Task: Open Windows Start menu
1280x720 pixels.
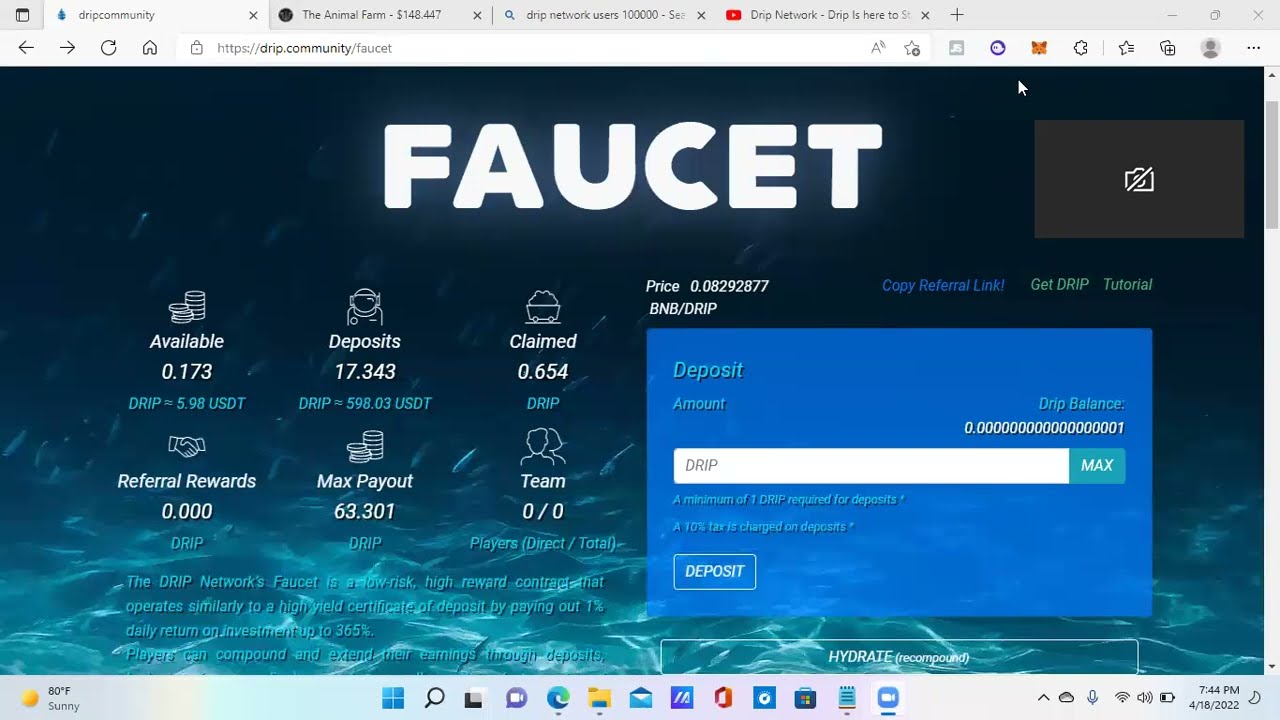Action: [393, 698]
